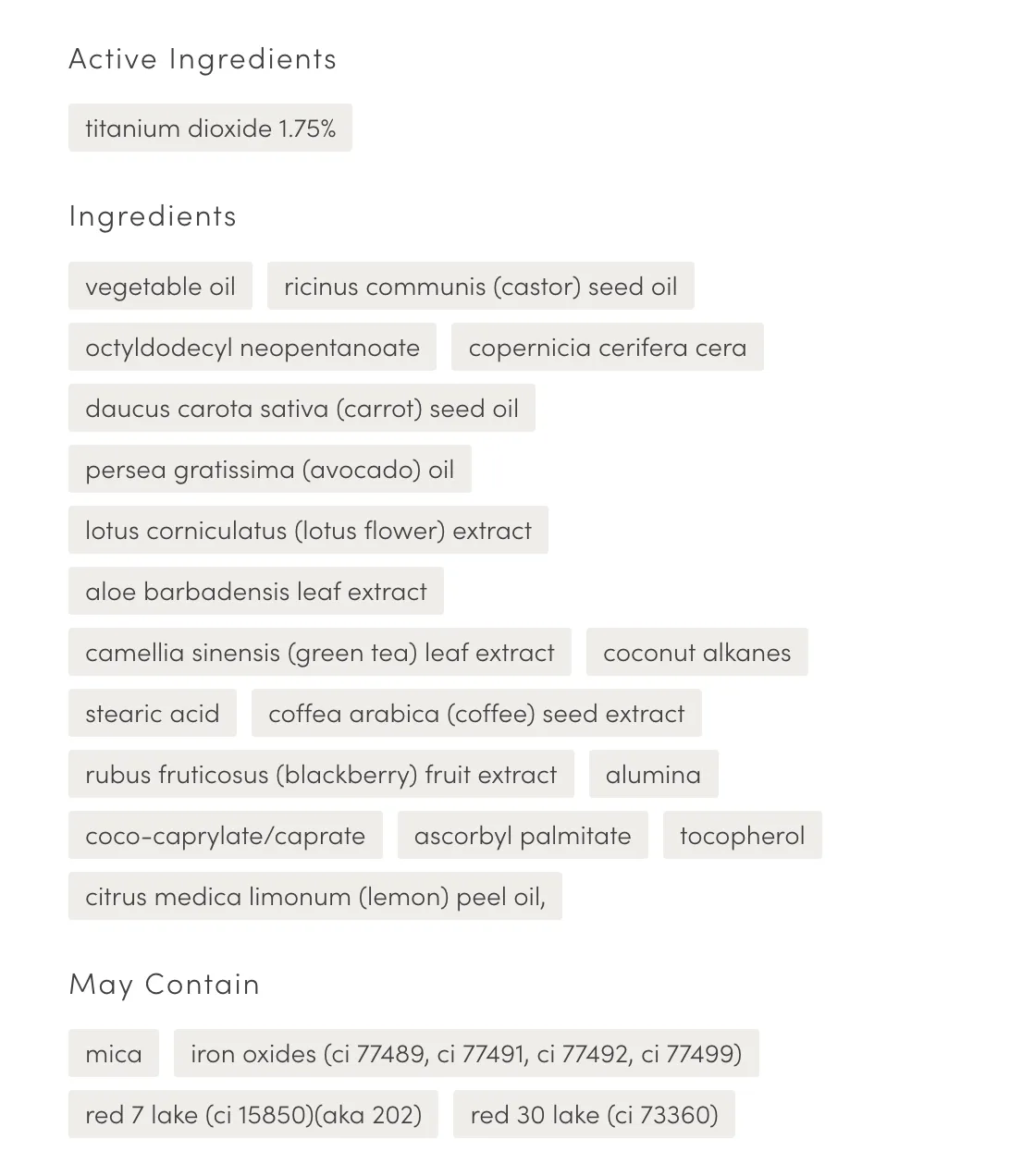Click the tocopherol ingredient tag

[743, 835]
